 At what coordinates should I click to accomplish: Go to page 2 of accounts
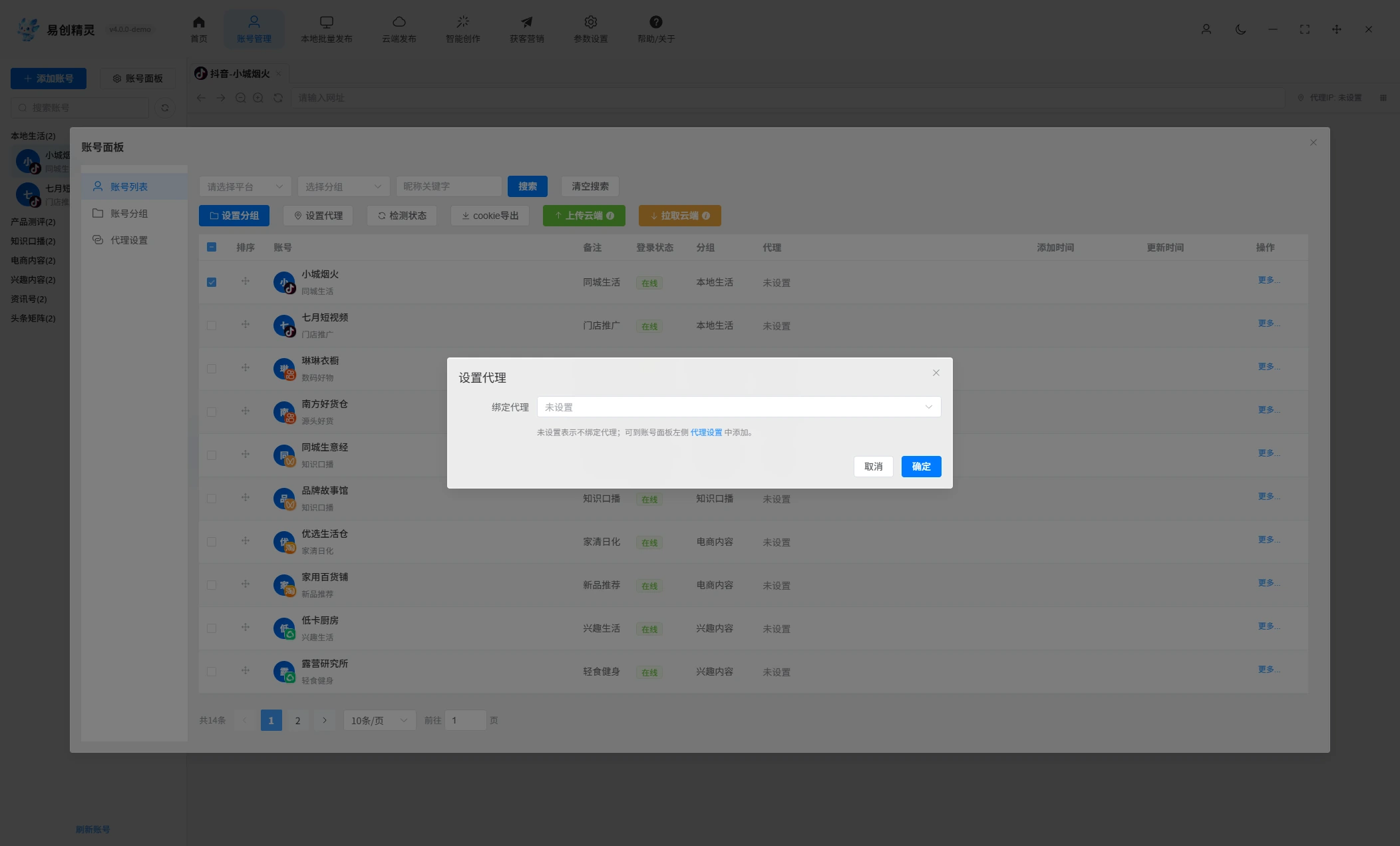pos(297,720)
